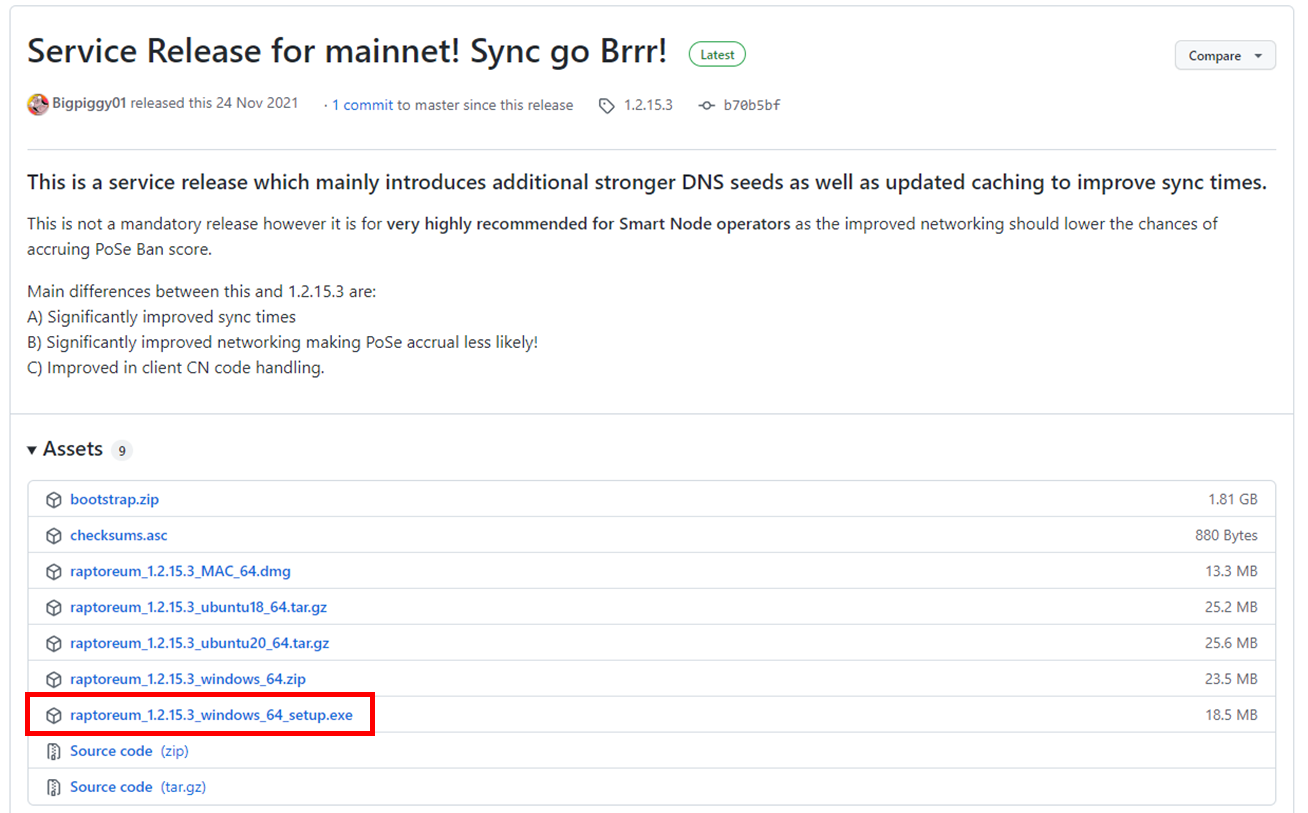This screenshot has height=813, width=1308.
Task: Open the Compare dropdown
Action: tap(1225, 56)
